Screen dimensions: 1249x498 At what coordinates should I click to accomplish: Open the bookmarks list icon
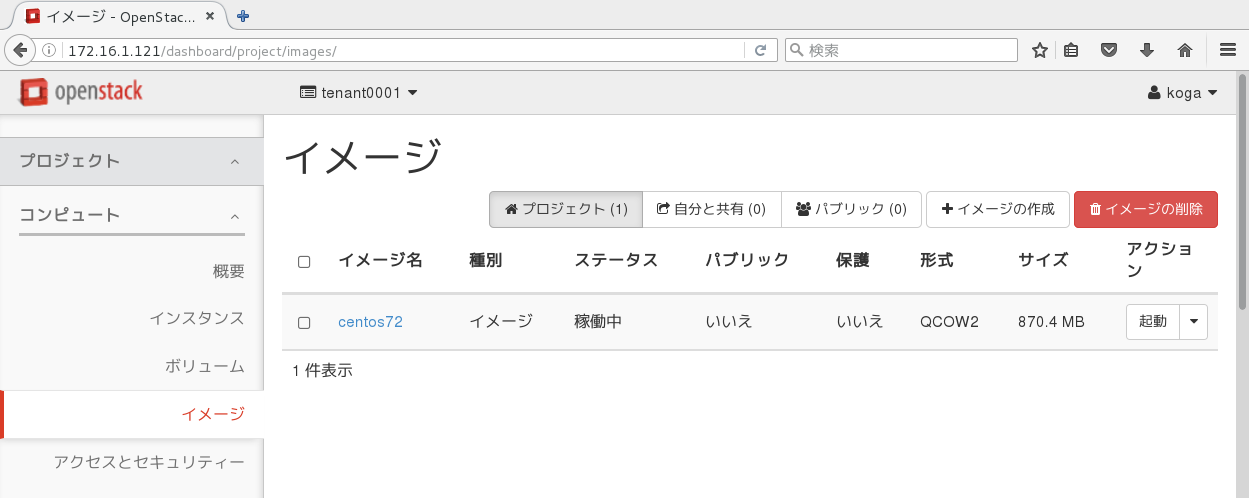point(1071,50)
